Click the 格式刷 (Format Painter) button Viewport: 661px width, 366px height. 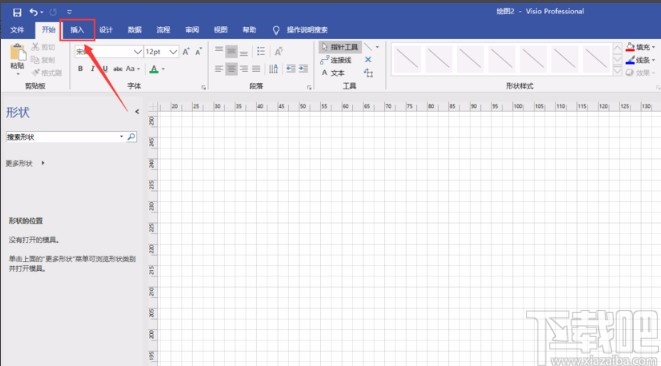[x=47, y=73]
